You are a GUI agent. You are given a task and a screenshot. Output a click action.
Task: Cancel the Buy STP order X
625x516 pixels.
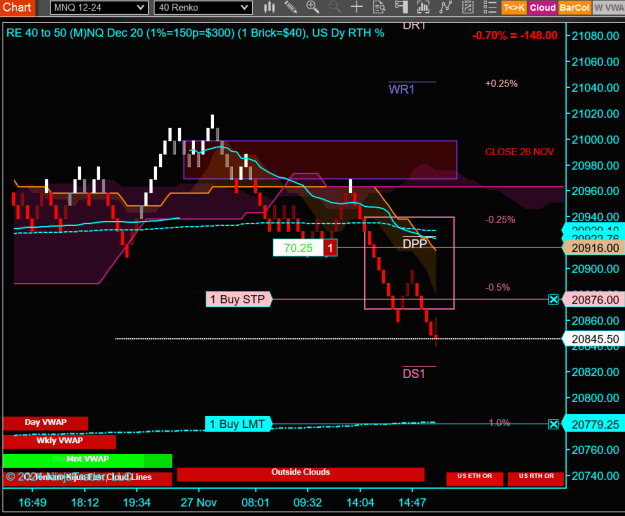pyautogui.click(x=553, y=300)
